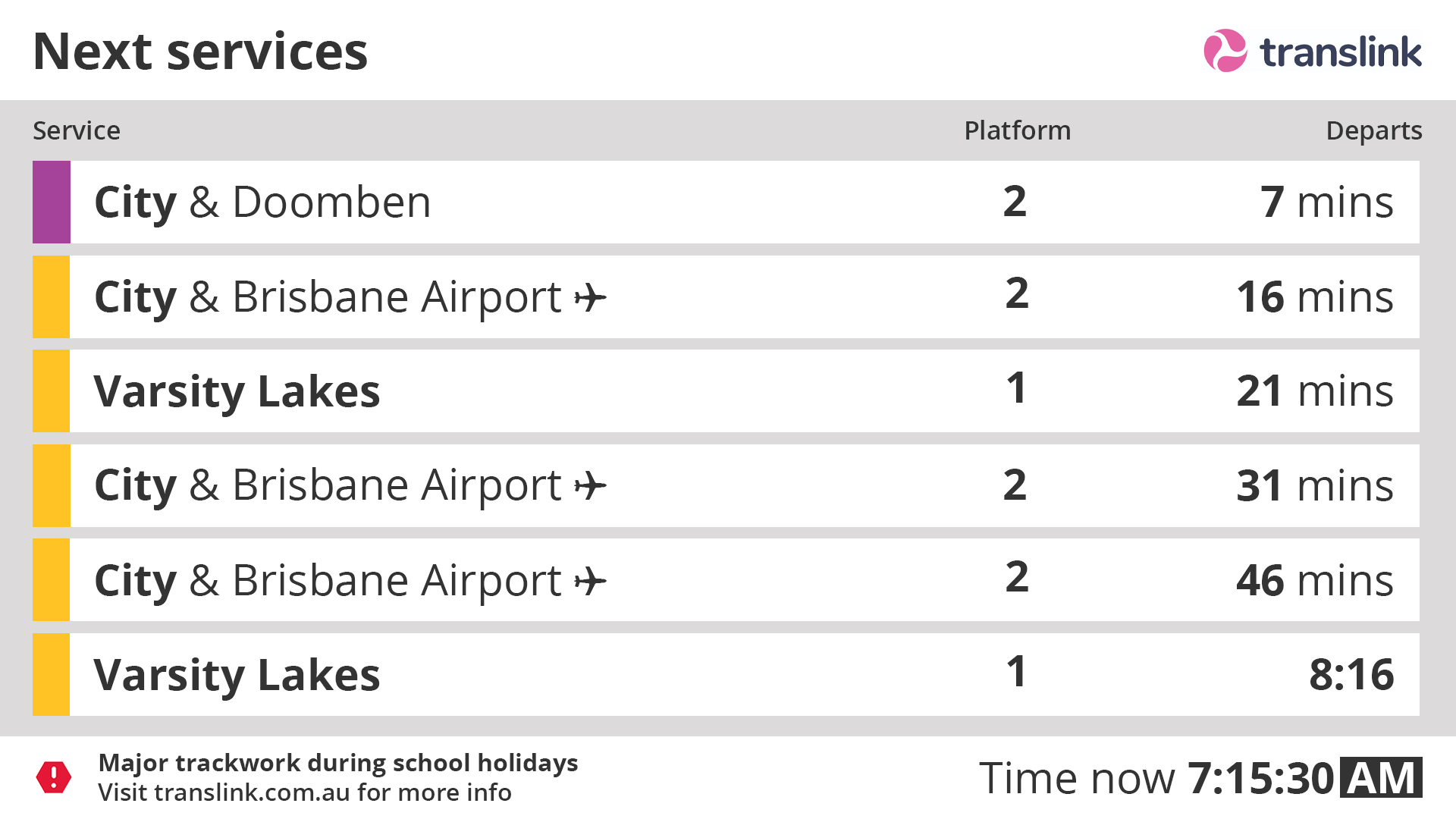The width and height of the screenshot is (1456, 819).
Task: Click Major trackwork during school holidays headline
Action: point(338,763)
